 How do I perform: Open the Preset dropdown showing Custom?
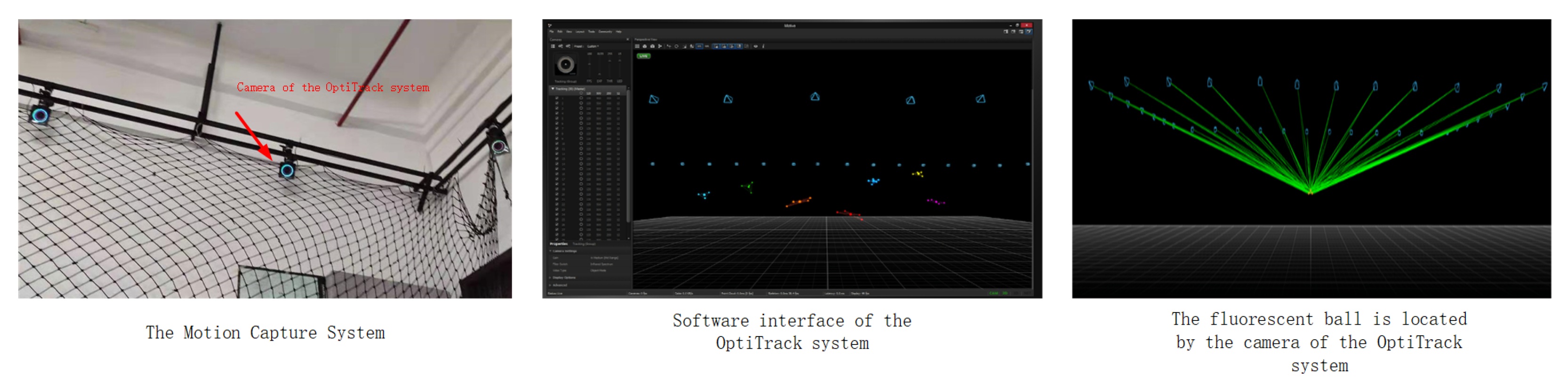(x=592, y=46)
